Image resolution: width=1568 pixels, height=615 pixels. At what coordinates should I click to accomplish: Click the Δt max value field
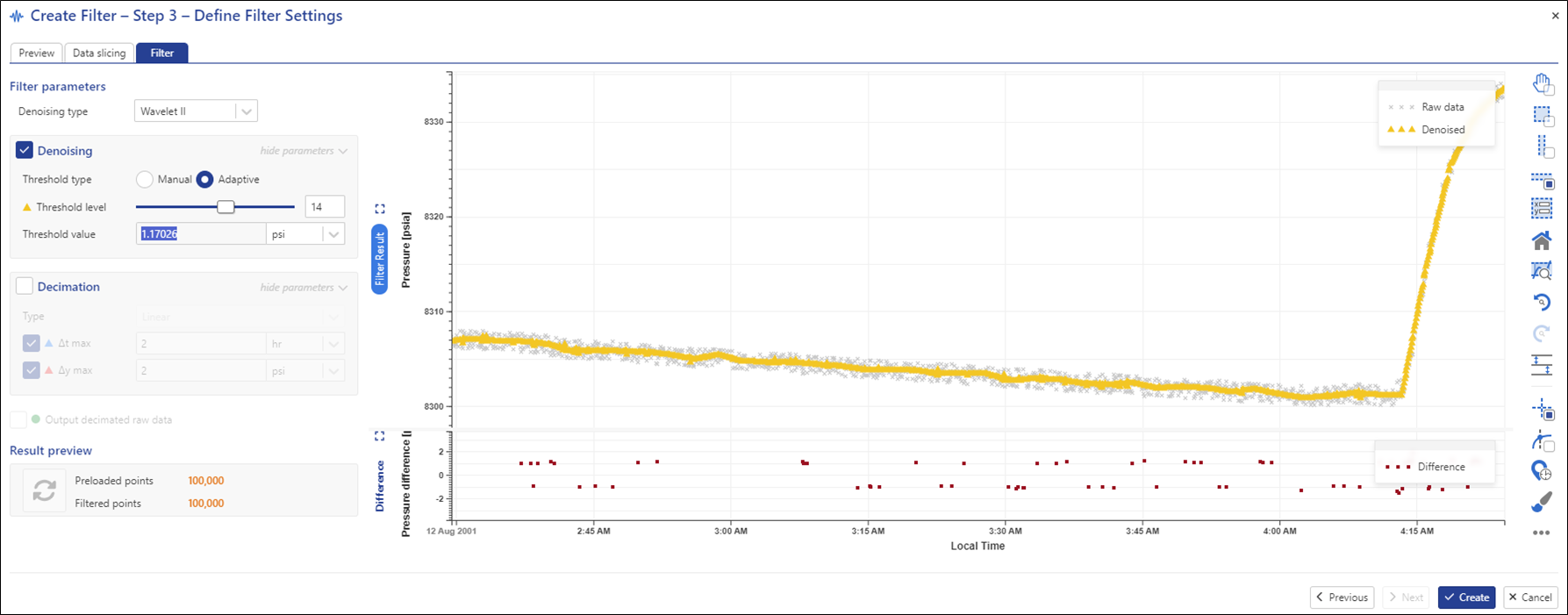click(201, 344)
